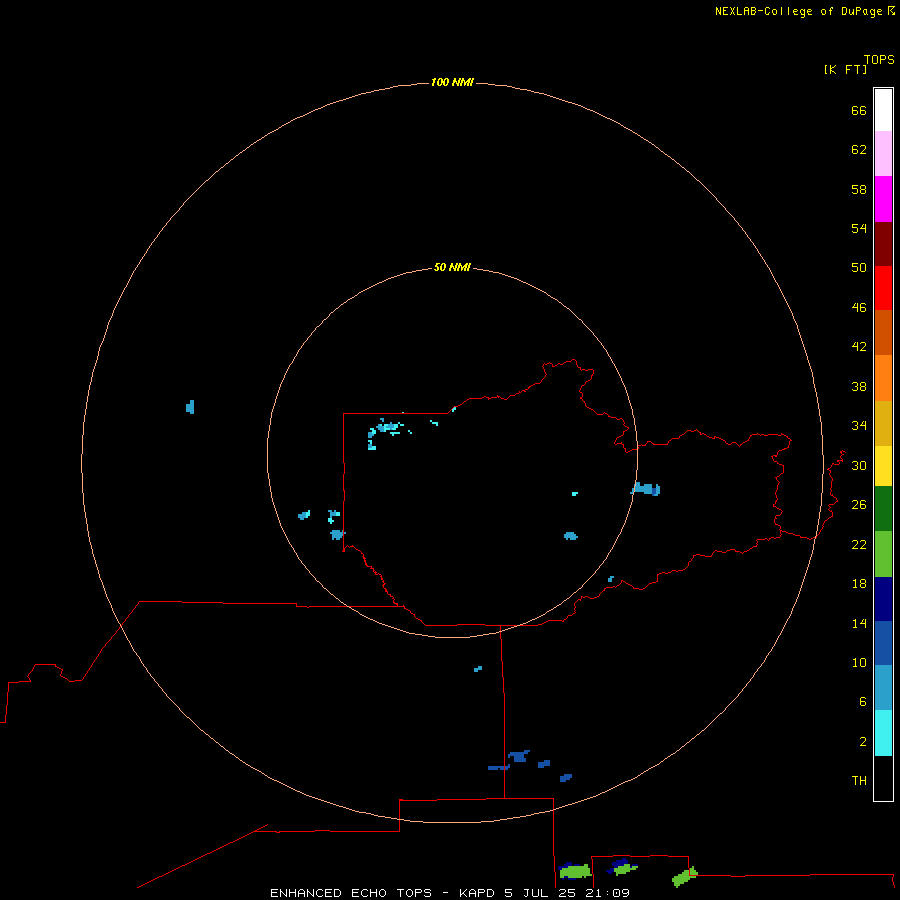900x900 pixels.
Task: Click the [K FT] units label
Action: pyautogui.click(x=845, y=69)
